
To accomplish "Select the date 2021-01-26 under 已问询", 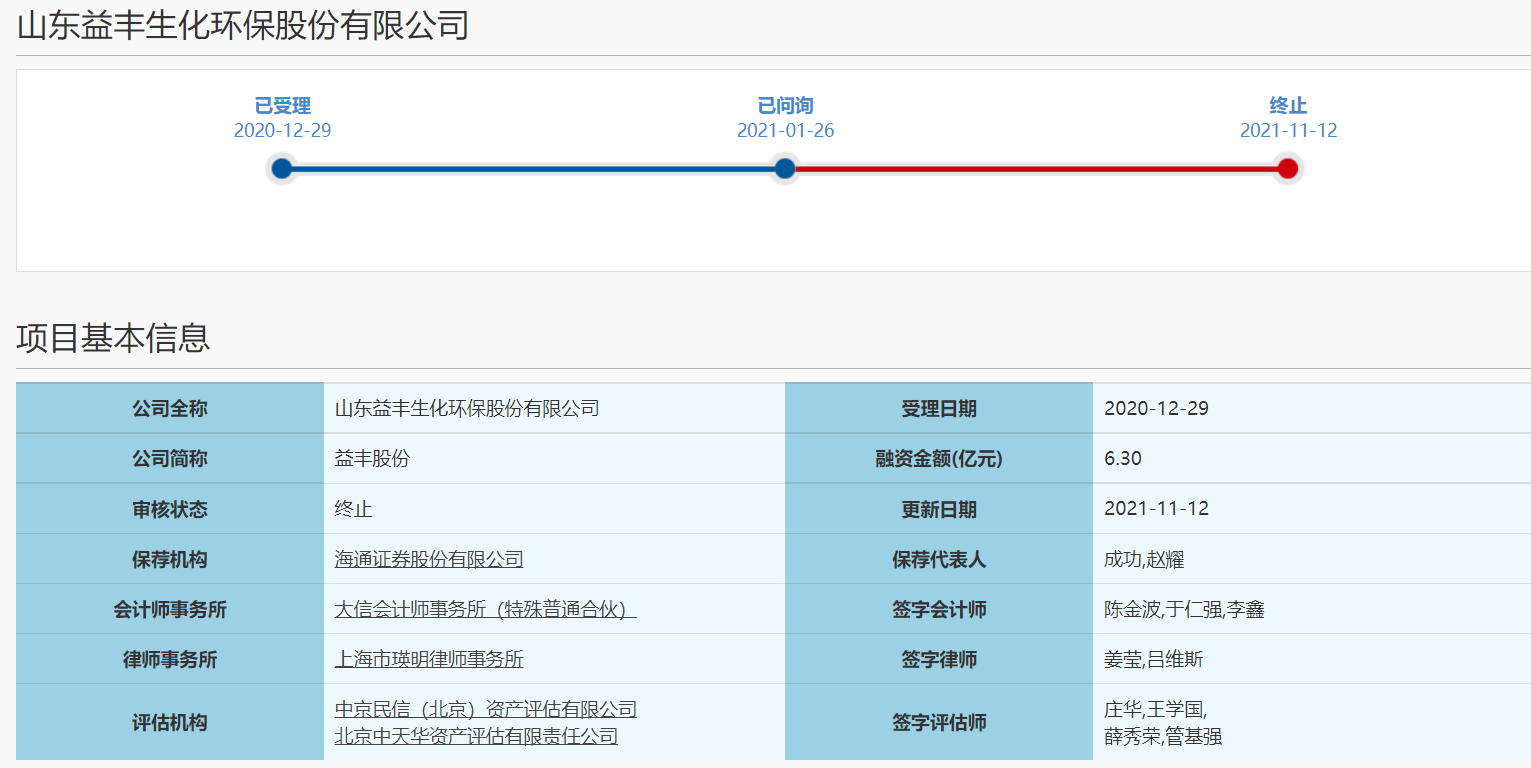I will click(785, 131).
